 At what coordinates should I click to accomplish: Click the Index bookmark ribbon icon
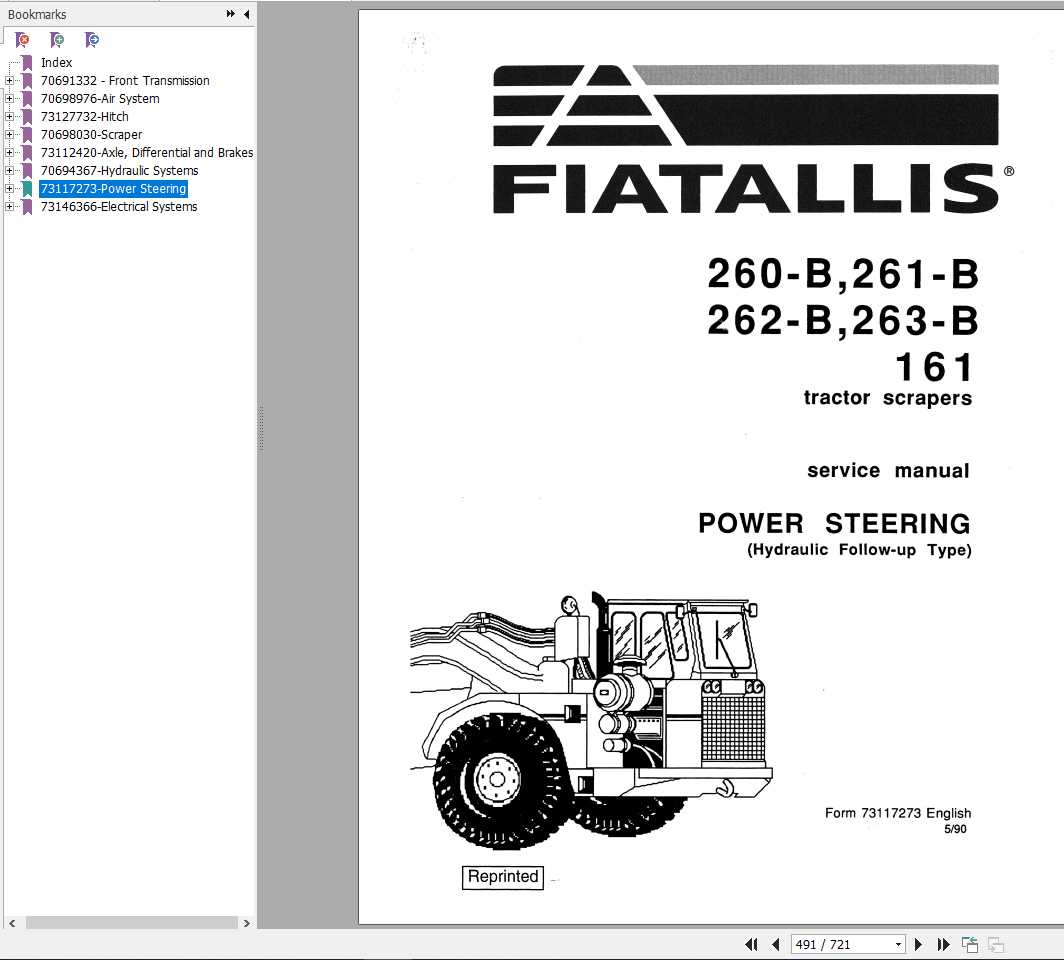(27, 62)
